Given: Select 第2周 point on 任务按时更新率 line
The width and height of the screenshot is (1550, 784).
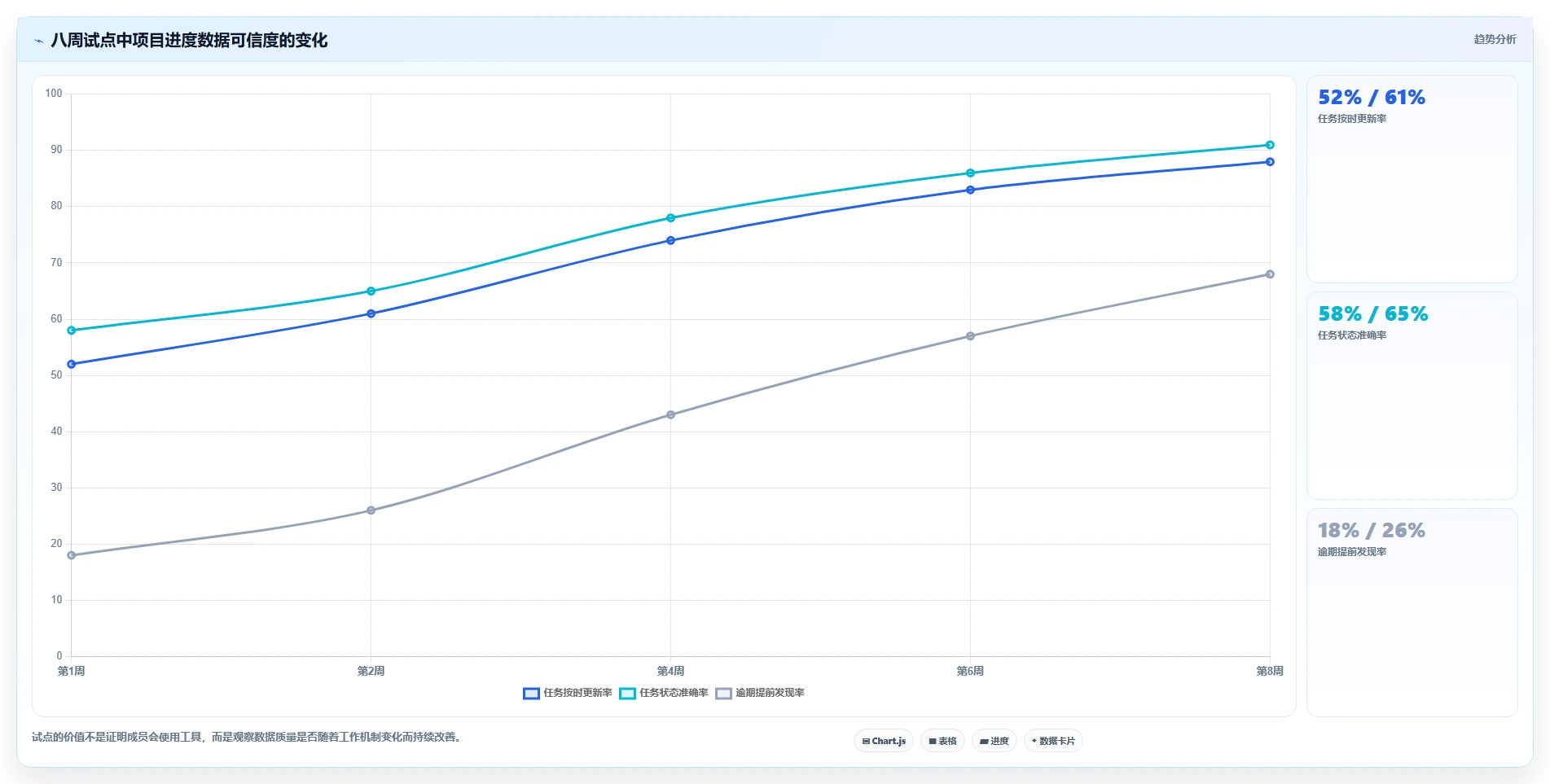Looking at the screenshot, I should [x=371, y=313].
